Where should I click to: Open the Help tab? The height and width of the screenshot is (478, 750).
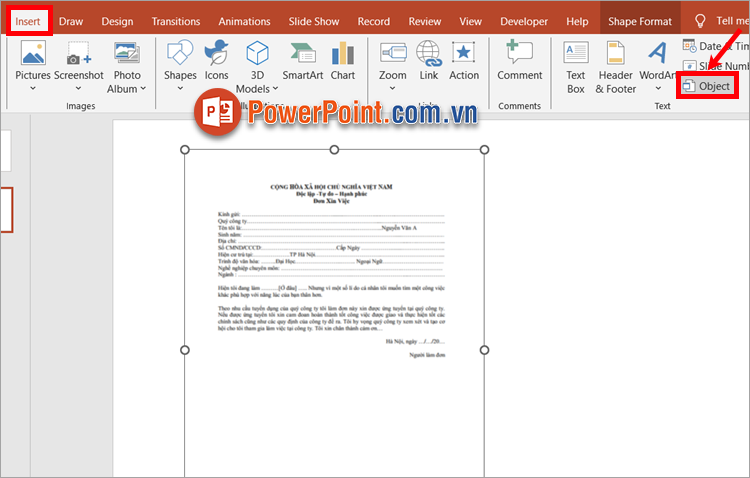point(577,22)
